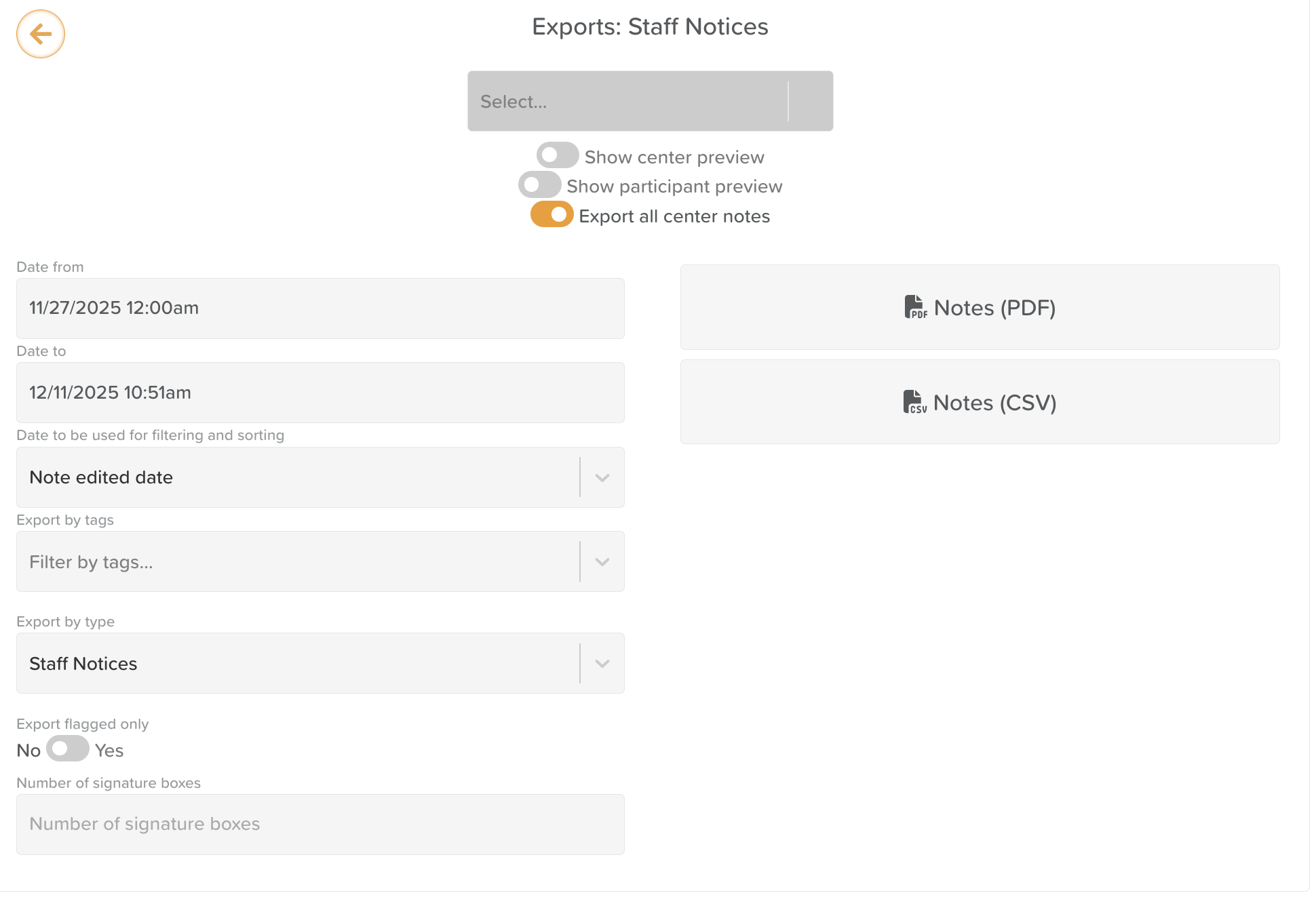Export Notes (PDF)
This screenshot has width=1316, height=914.
pos(980,307)
